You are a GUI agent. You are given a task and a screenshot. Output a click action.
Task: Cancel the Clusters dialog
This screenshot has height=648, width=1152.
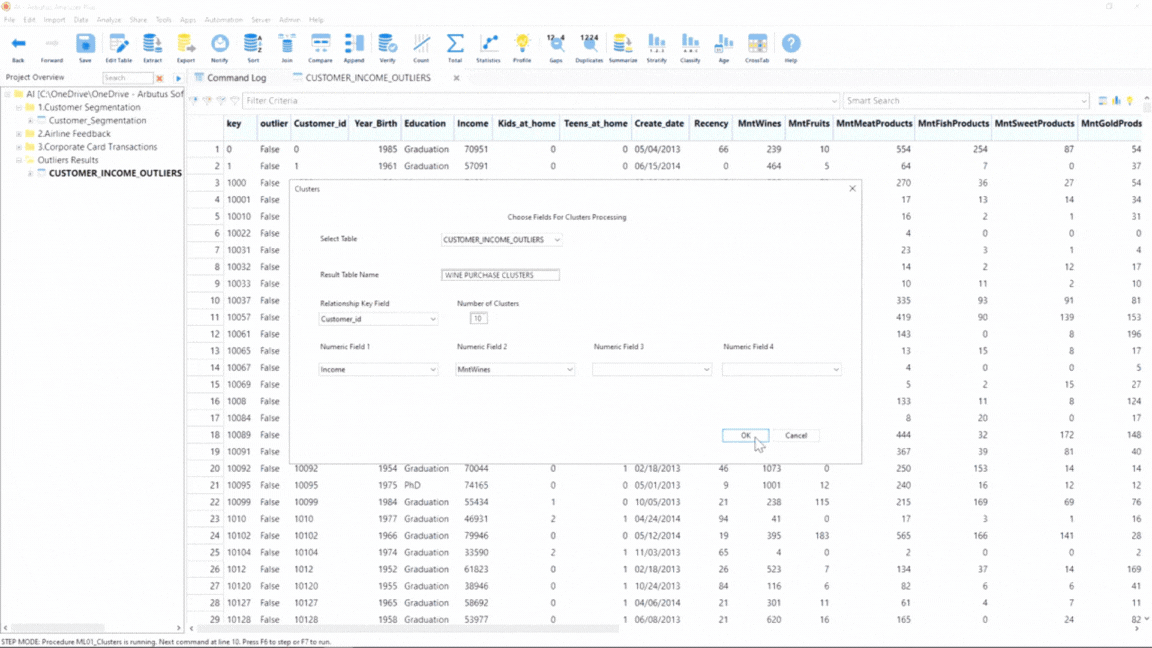coord(796,436)
